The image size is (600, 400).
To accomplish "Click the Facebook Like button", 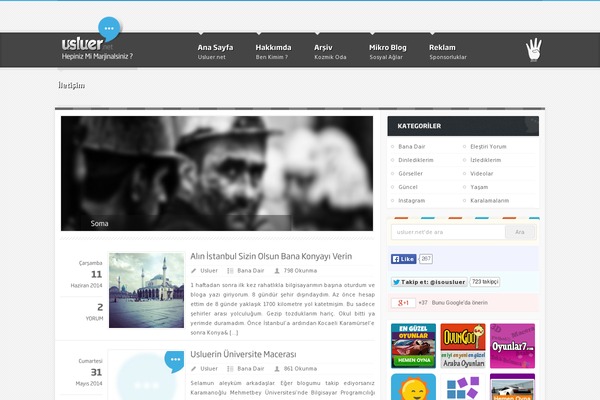I will pos(403,259).
